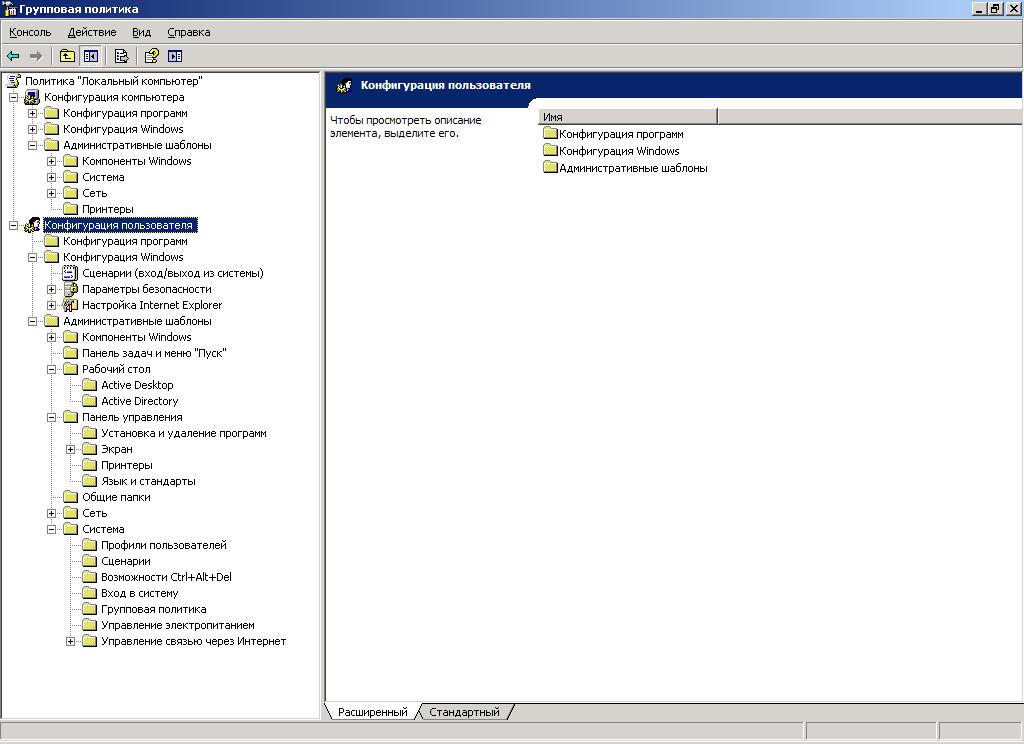1024x744 pixels.
Task: Select the Установка и удаление программ item
Action: coord(184,433)
